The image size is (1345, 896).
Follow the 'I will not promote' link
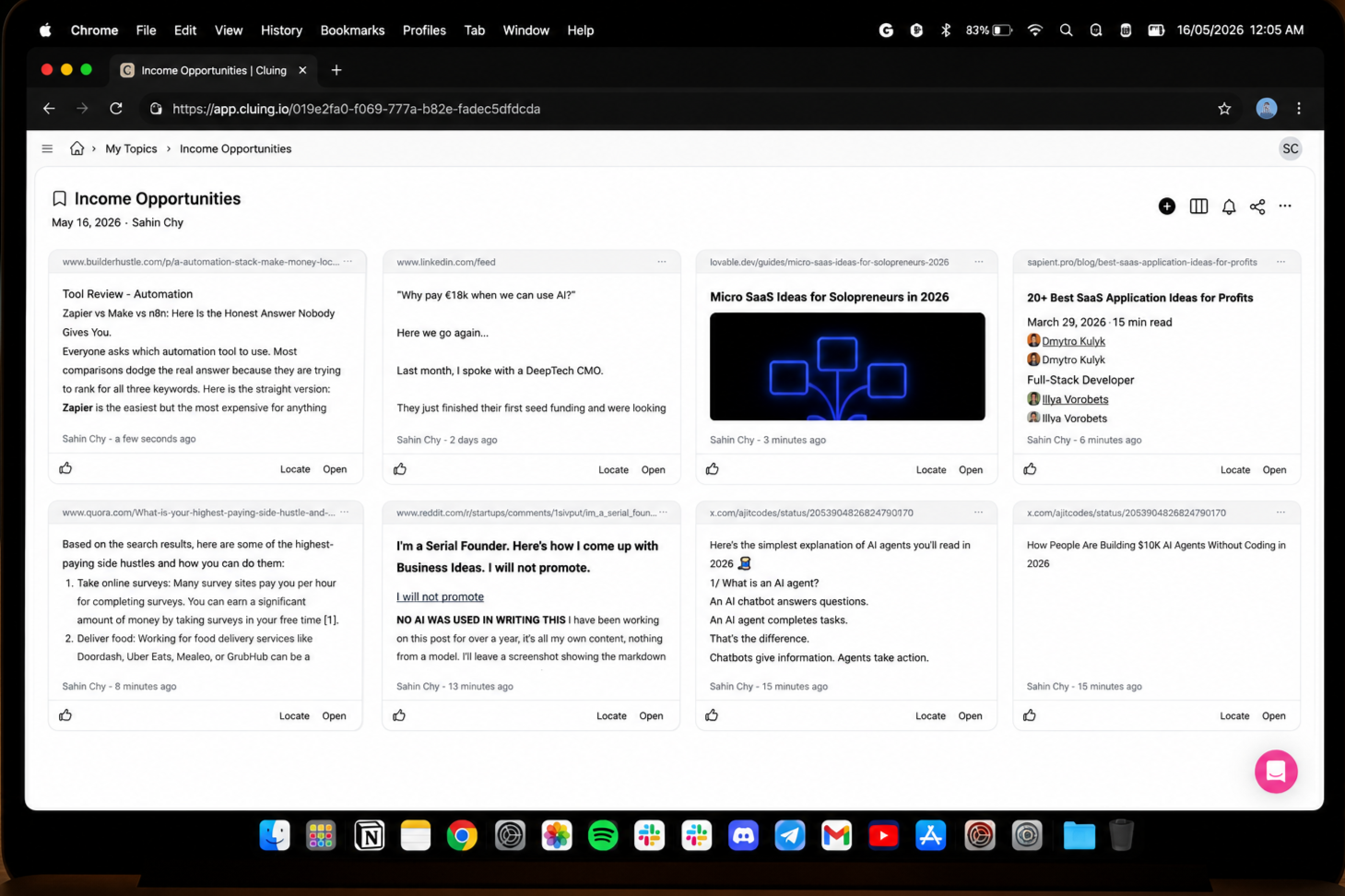tap(440, 596)
